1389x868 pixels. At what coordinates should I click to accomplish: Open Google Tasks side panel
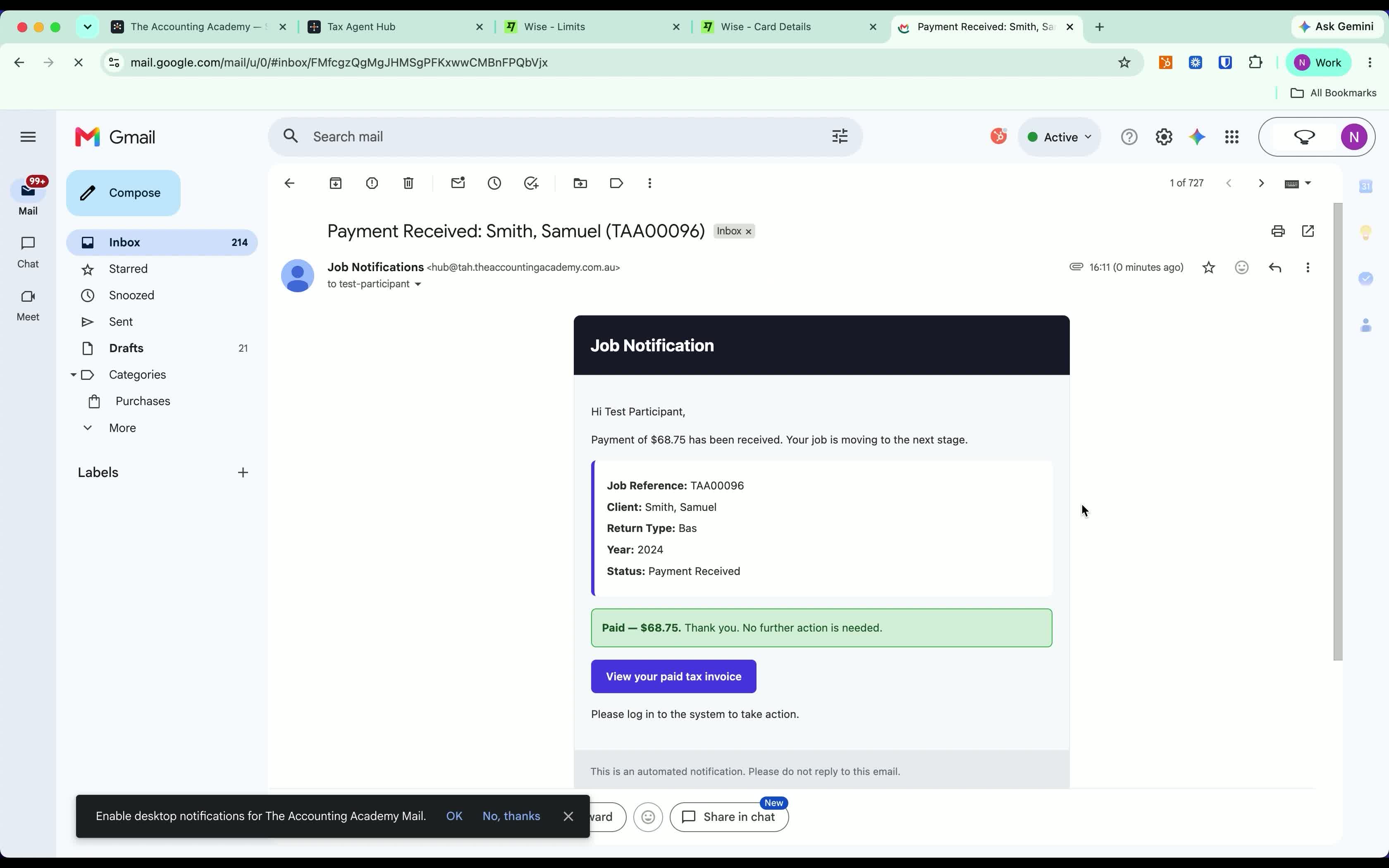click(1365, 279)
